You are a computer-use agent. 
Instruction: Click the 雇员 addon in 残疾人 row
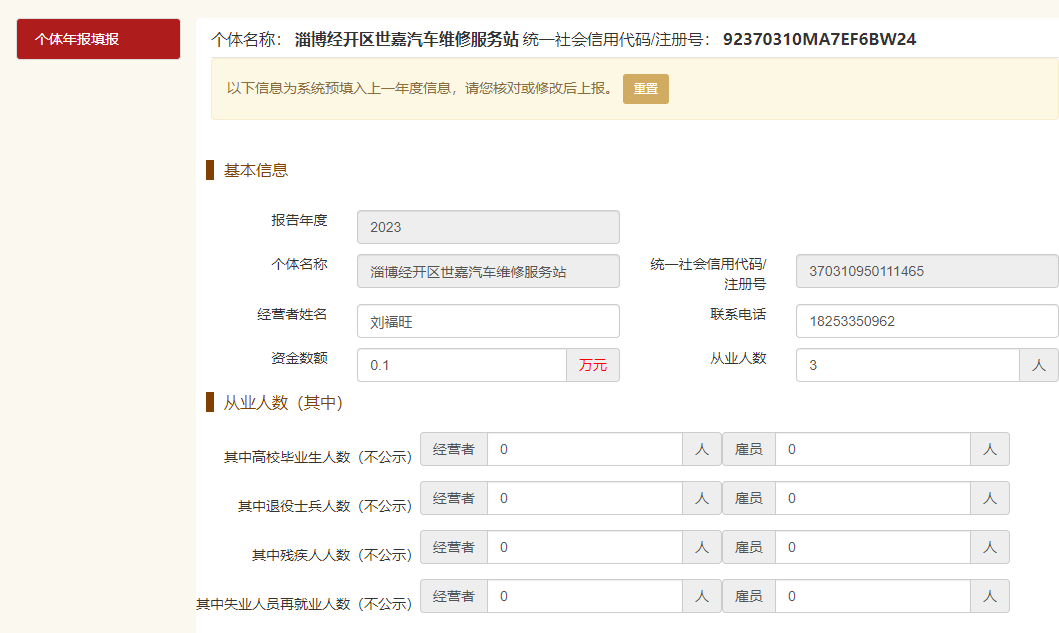click(749, 547)
